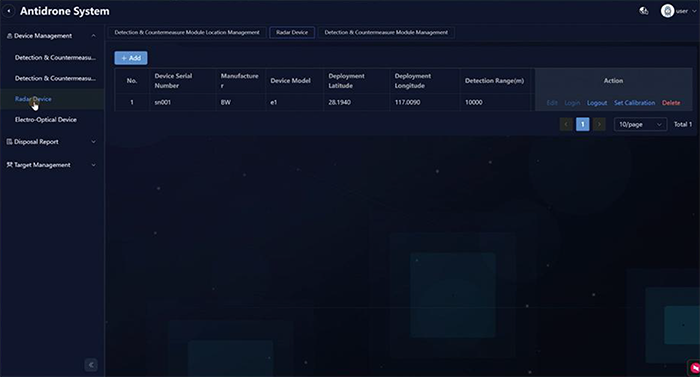Click Edit for device sn001
Screen dimensions: 700x377
pyautogui.click(x=552, y=103)
